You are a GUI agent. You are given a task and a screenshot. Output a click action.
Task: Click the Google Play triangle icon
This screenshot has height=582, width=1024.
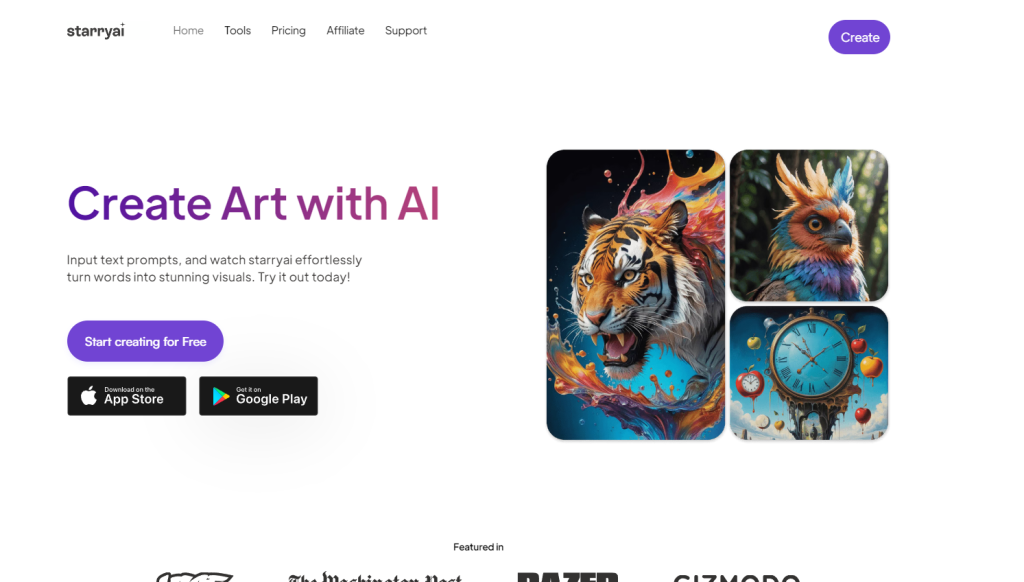221,396
